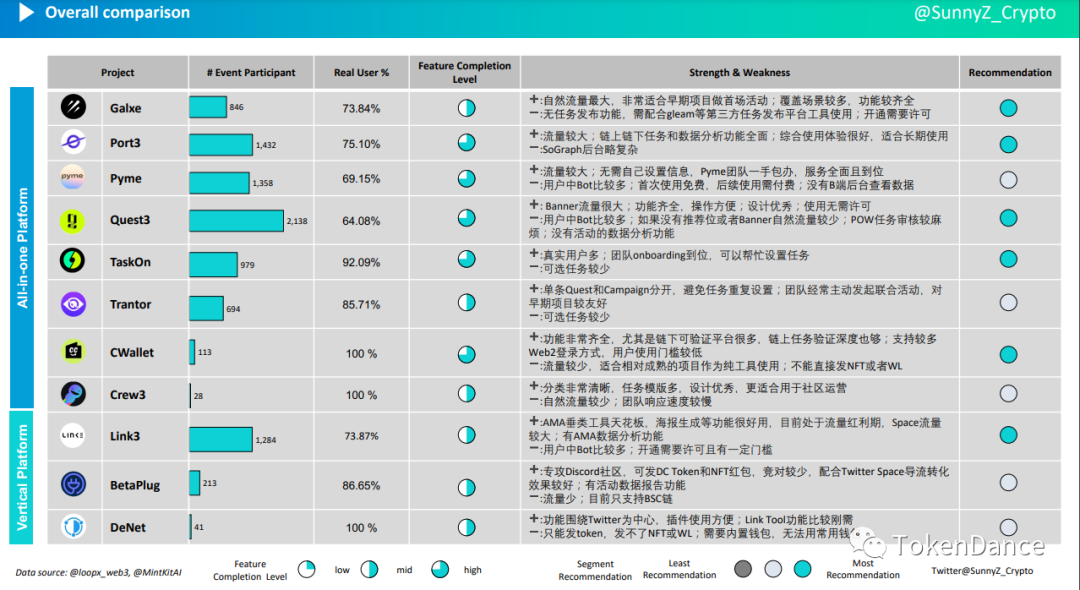The height and width of the screenshot is (590, 1080).
Task: Click the Link3 participant bar showing 1,284
Action: [221, 439]
